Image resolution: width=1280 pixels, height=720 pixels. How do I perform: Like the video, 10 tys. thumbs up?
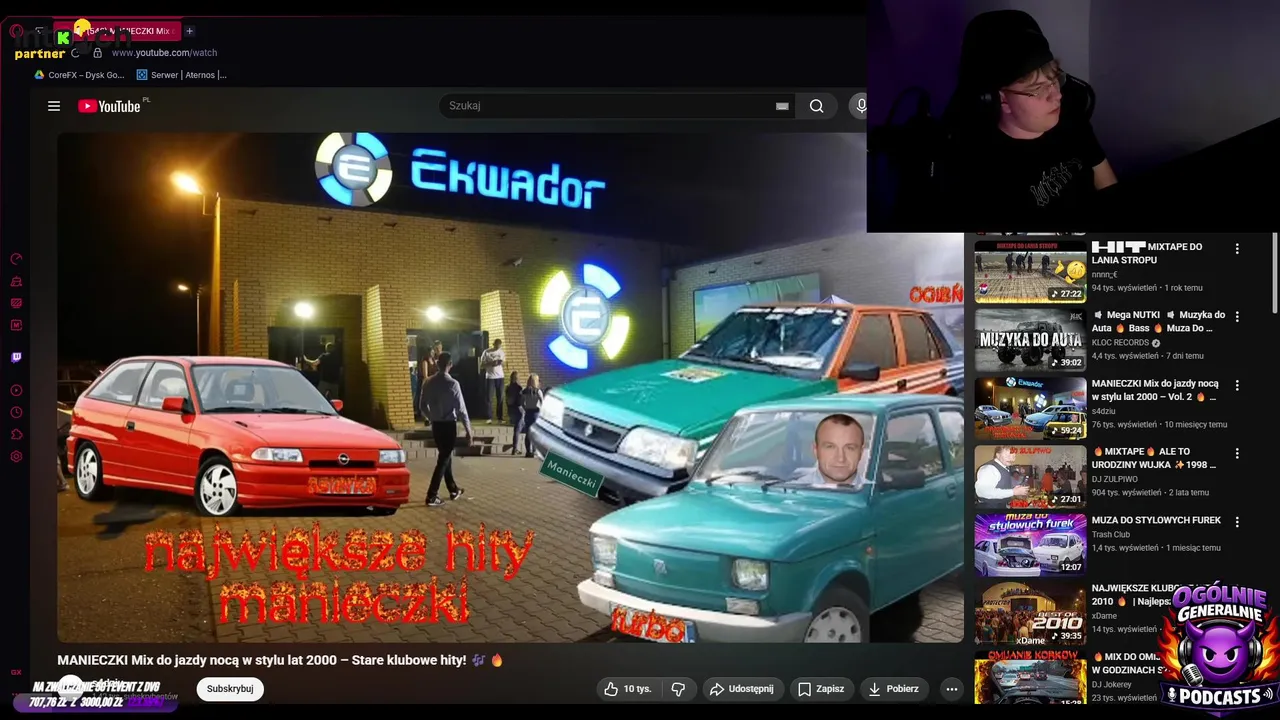pos(628,689)
